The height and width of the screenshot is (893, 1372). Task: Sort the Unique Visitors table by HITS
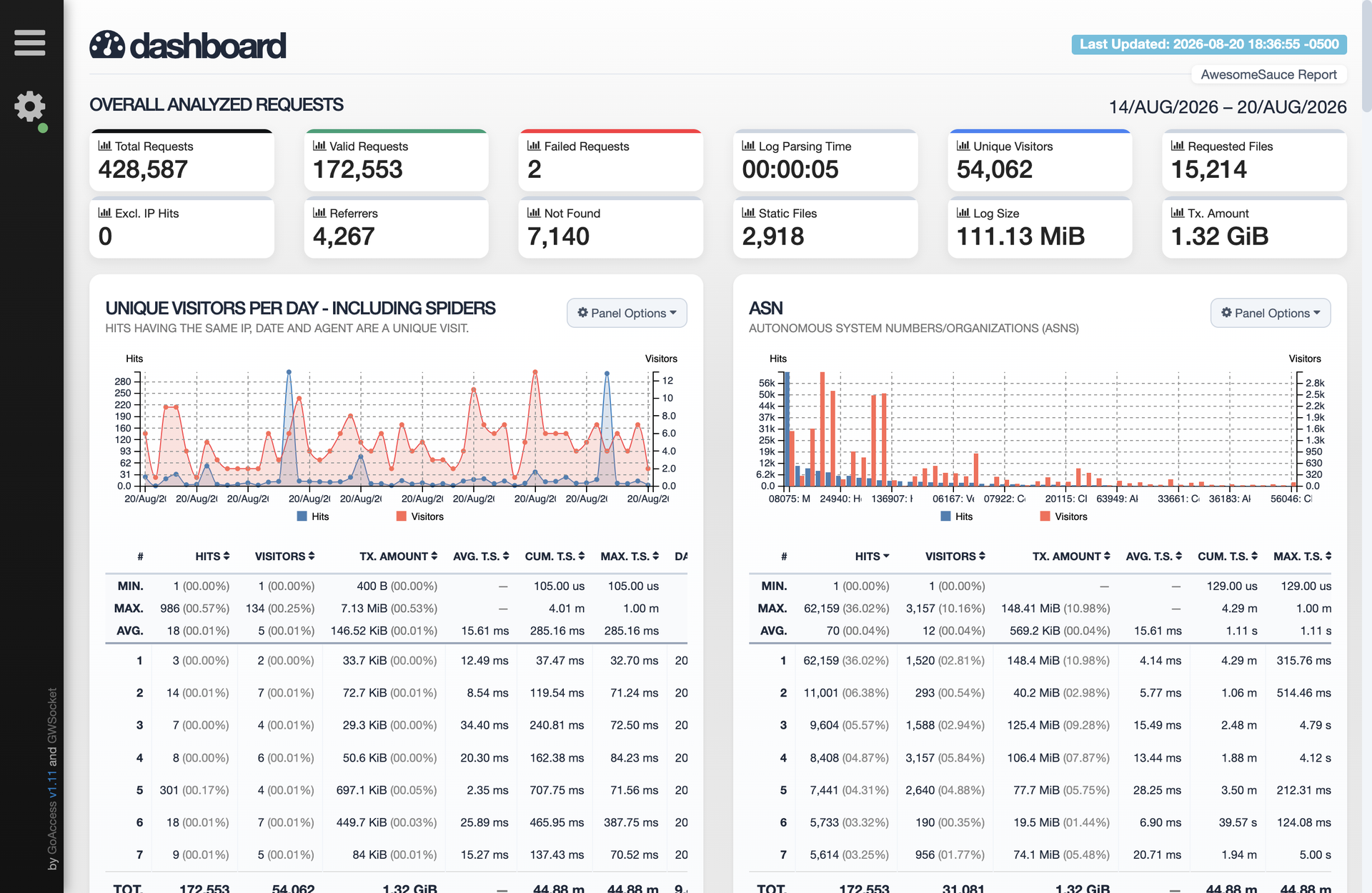212,557
